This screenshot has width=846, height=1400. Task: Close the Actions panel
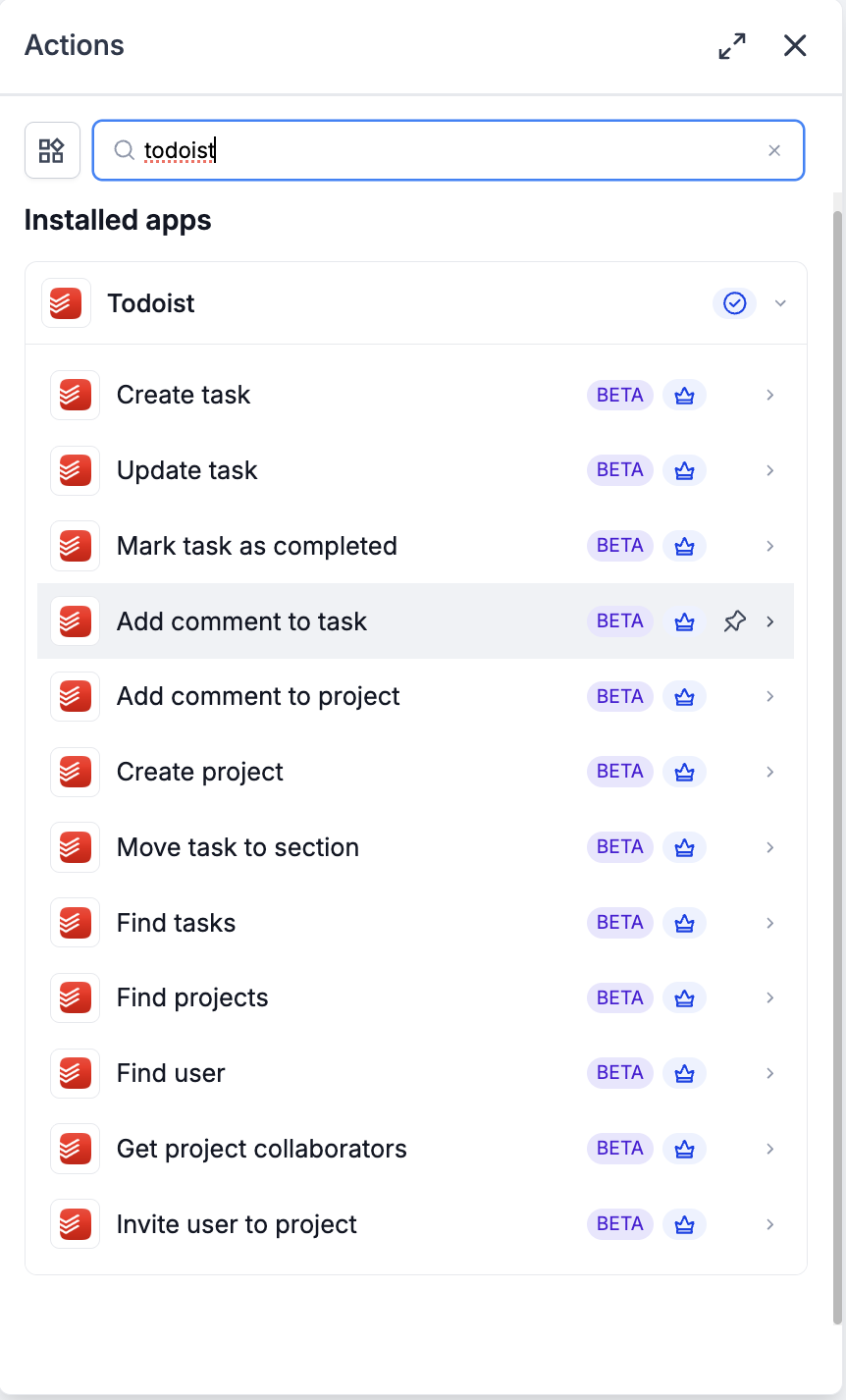point(795,45)
